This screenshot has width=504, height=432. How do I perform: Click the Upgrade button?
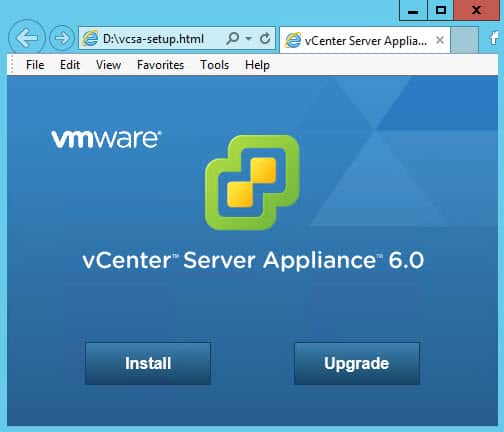[x=357, y=363]
